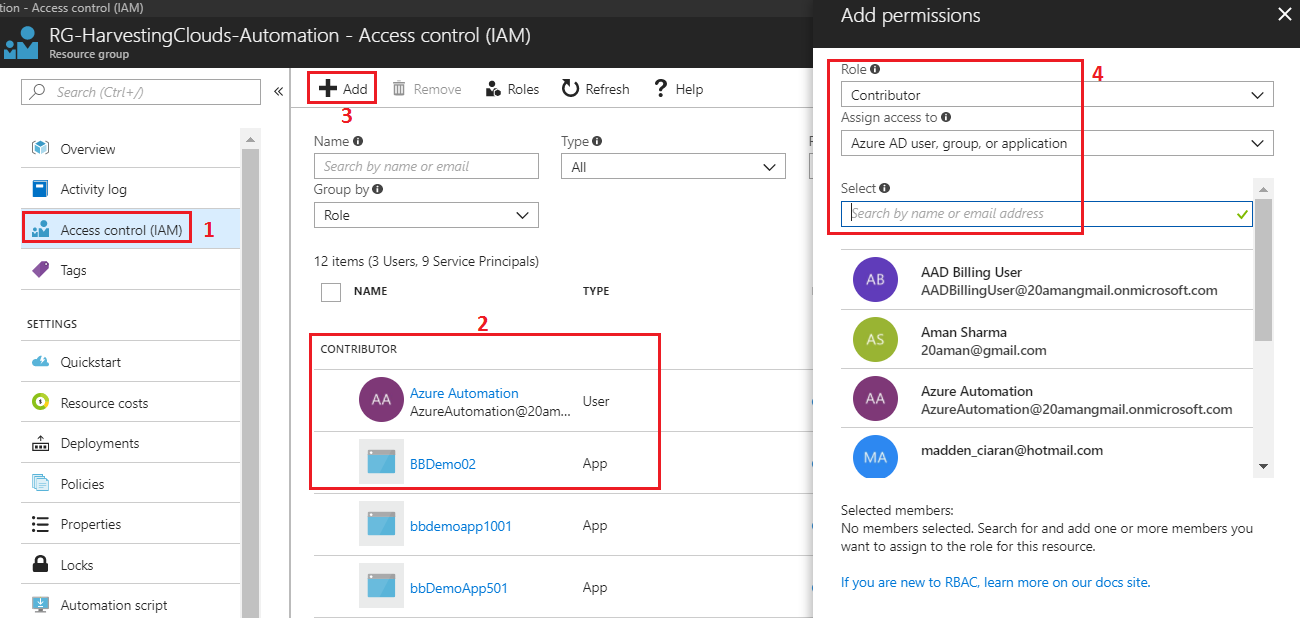Viewport: 1300px width, 618px height.
Task: Click the Overview cube icon in sidebar
Action: (40, 148)
